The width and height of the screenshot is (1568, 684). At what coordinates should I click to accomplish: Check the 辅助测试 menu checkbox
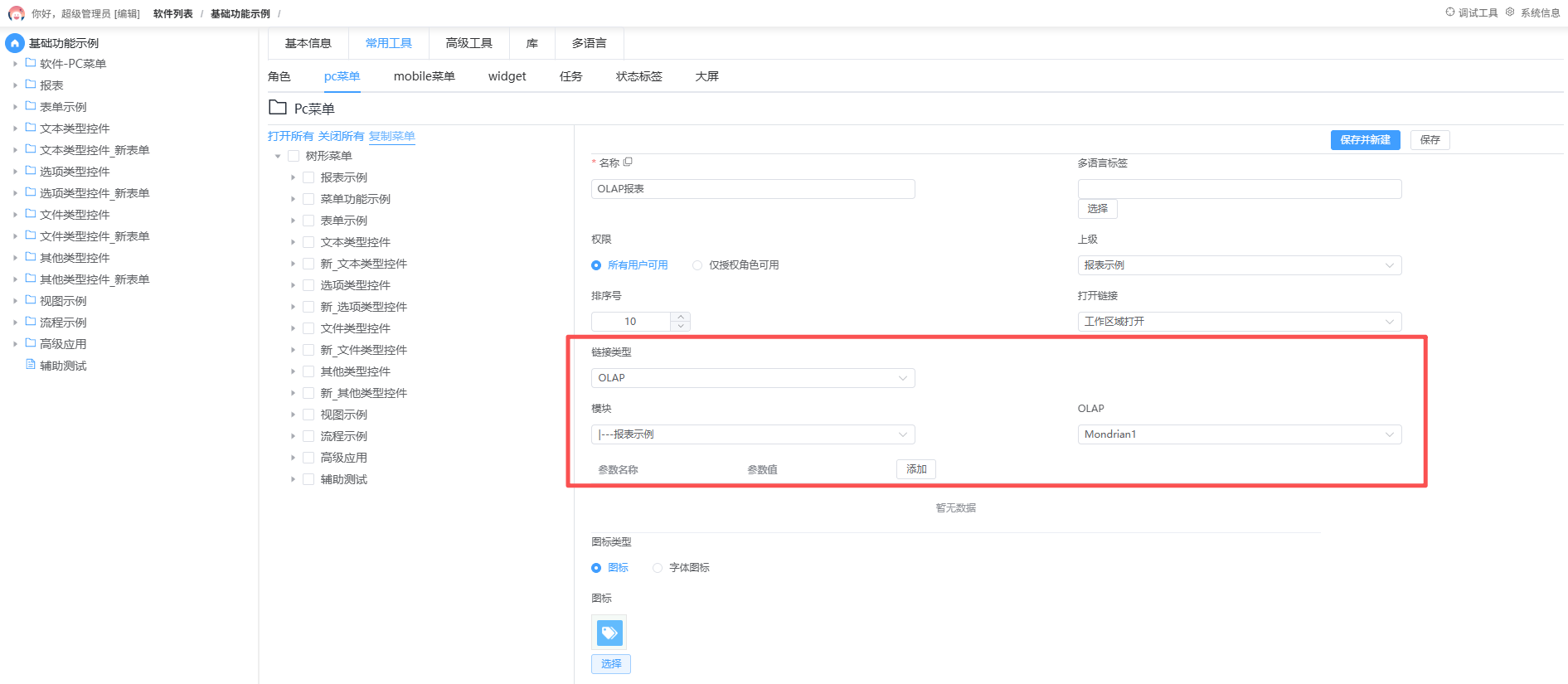[308, 479]
